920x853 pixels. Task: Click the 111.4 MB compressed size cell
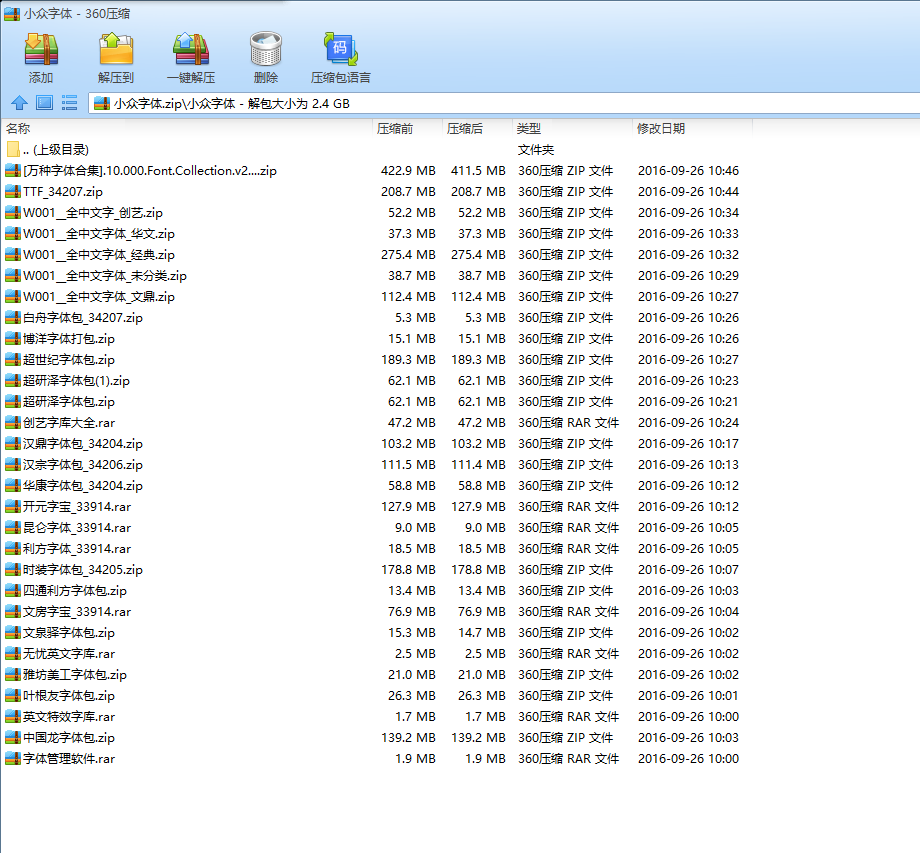(x=478, y=465)
